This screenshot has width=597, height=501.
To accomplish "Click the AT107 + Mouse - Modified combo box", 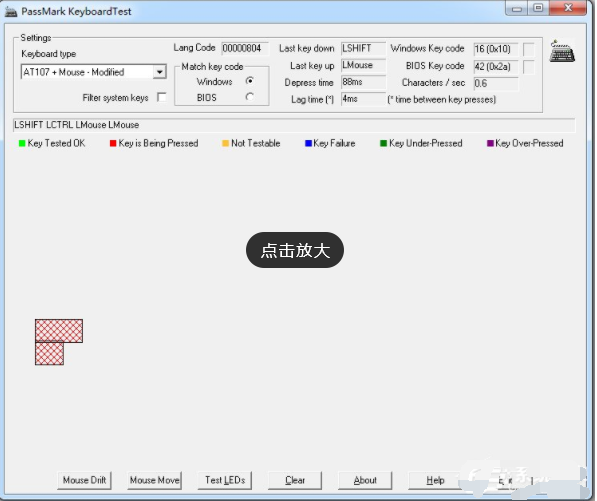I will (94, 72).
